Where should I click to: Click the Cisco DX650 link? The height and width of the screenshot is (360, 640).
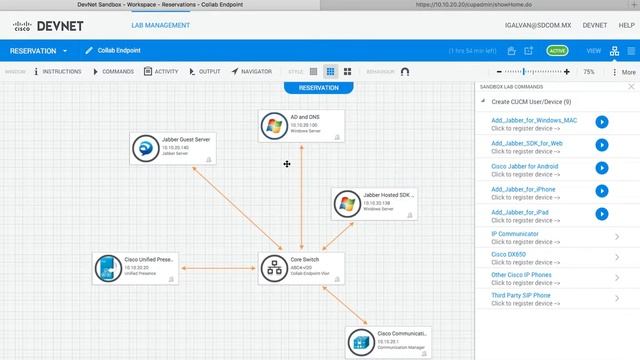pos(508,254)
